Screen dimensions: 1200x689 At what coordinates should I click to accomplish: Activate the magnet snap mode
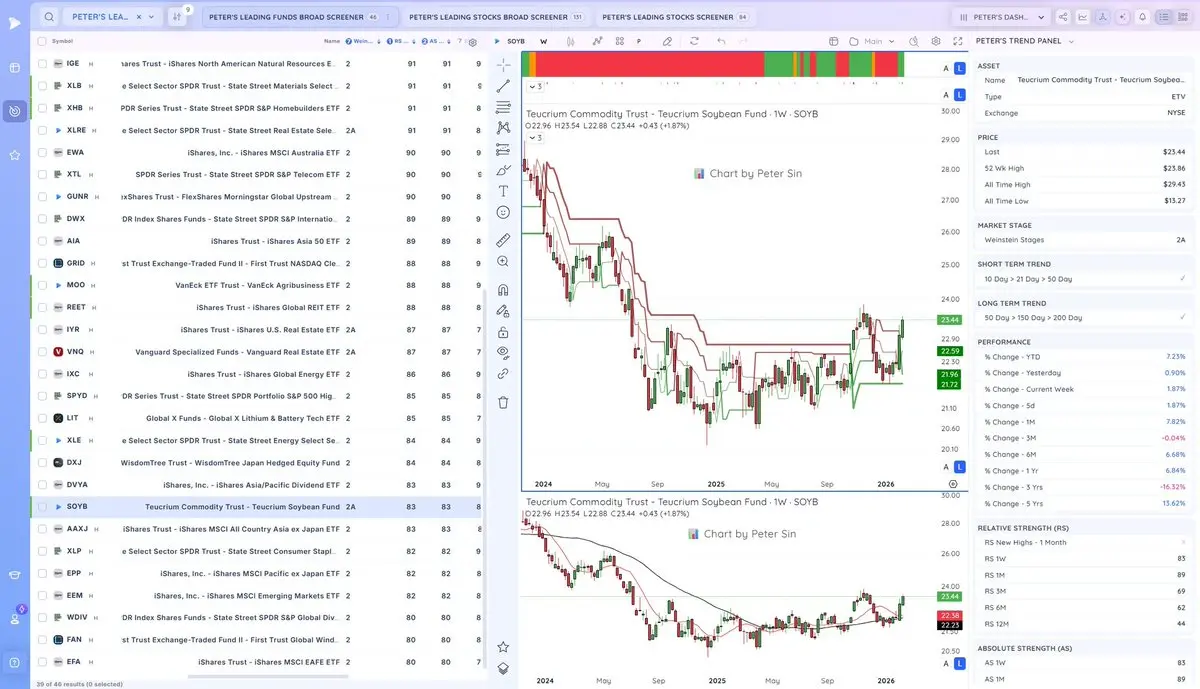503,289
